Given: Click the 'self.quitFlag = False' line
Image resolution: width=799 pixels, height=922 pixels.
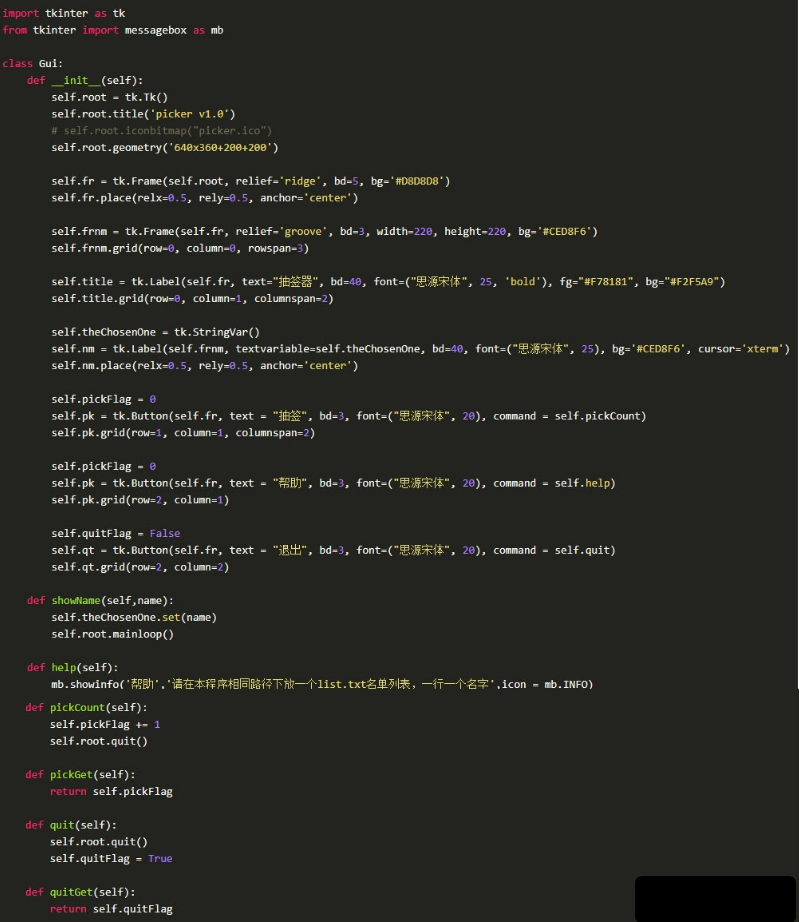Looking at the screenshot, I should point(116,533).
